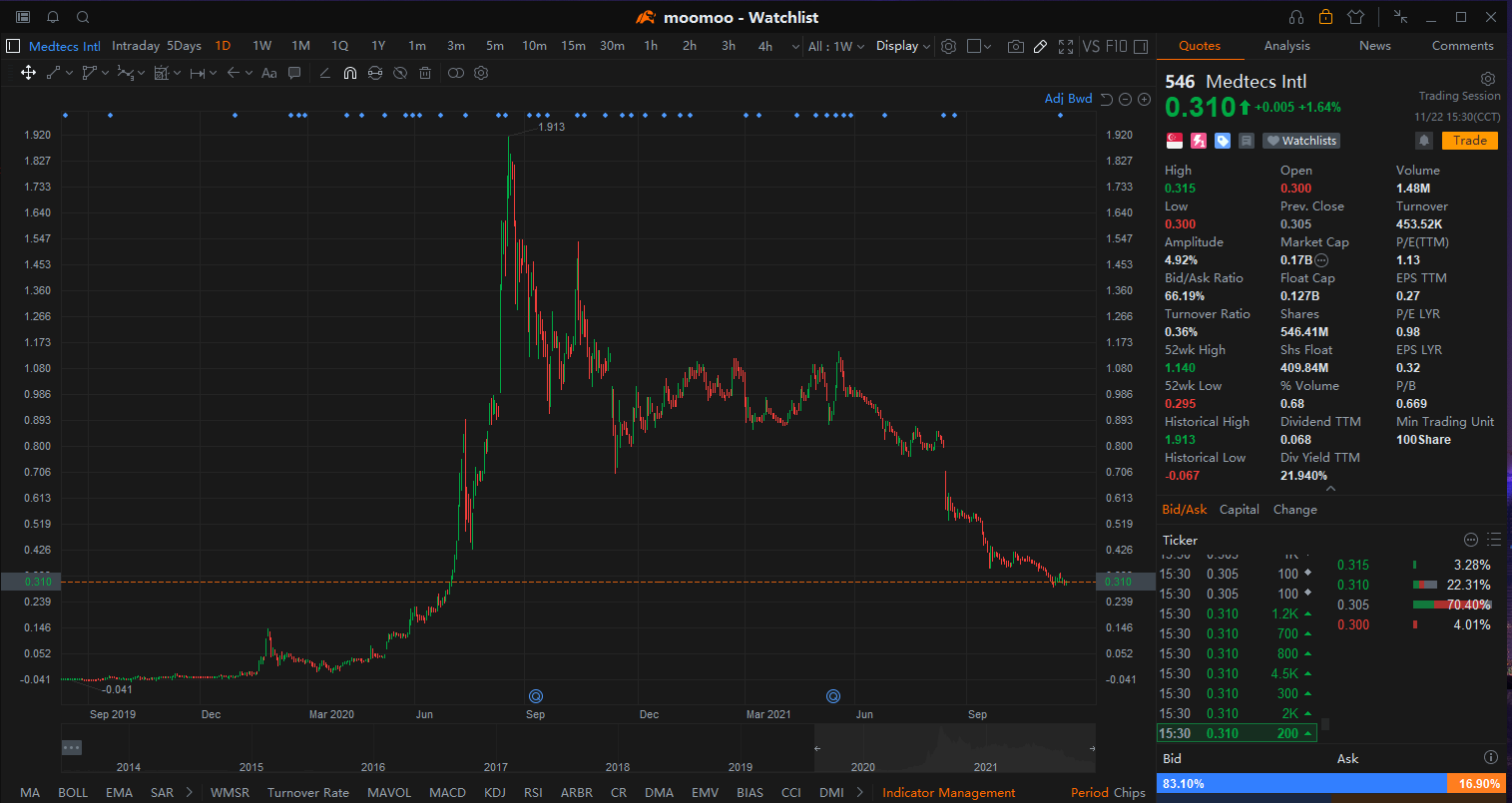This screenshot has height=803, width=1512.
Task: Switch to the Analysis tab
Action: pos(1286,45)
